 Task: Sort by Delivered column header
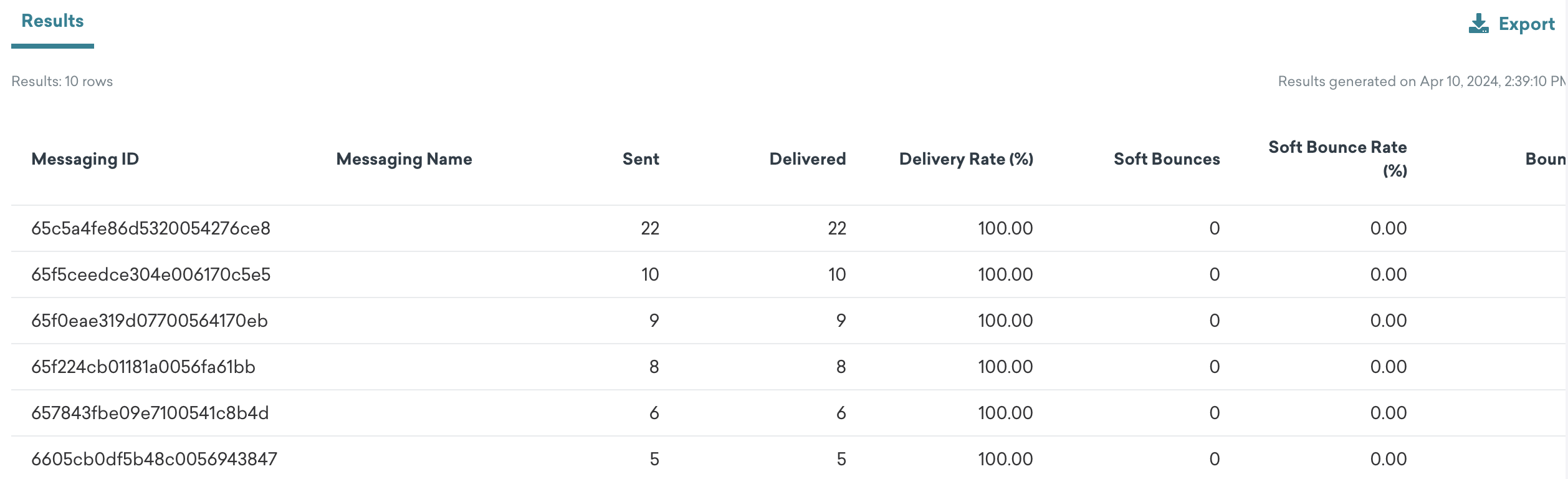click(808, 159)
